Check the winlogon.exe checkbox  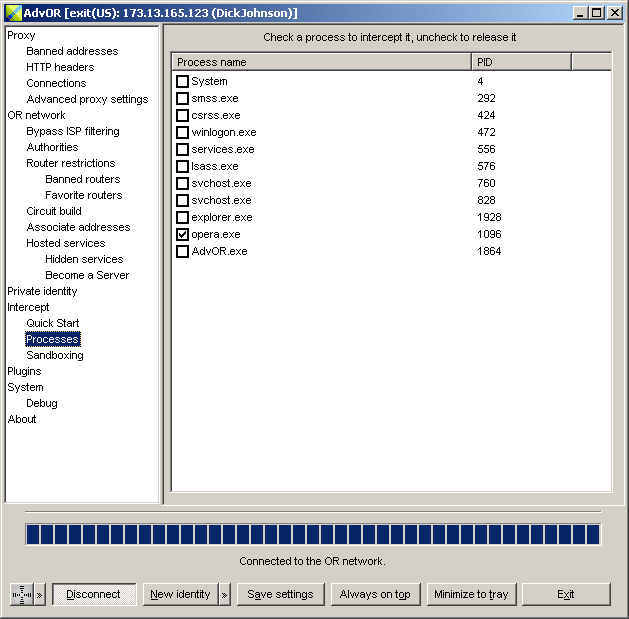(x=183, y=132)
